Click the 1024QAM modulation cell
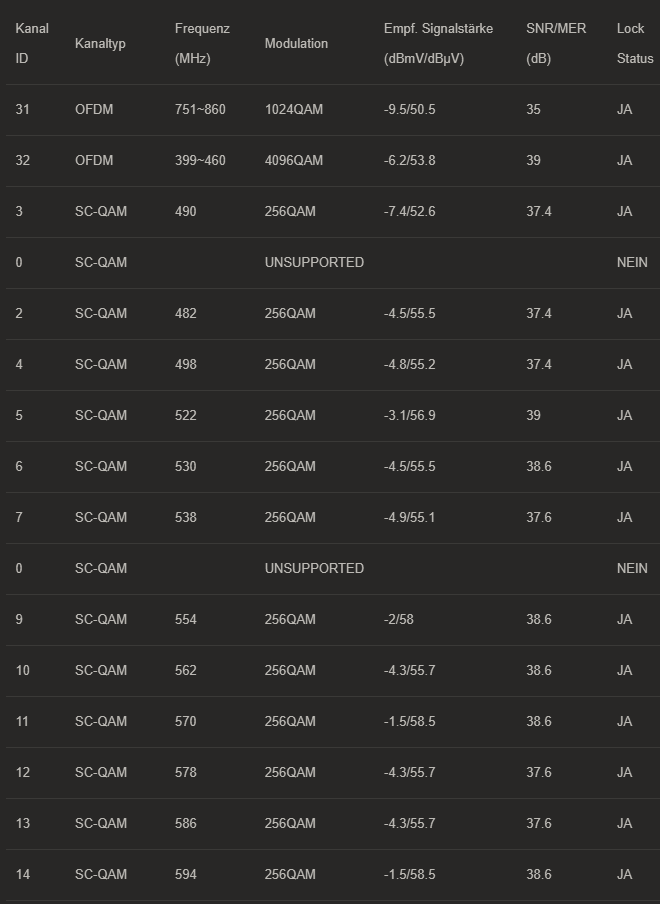The image size is (660, 904). [293, 110]
